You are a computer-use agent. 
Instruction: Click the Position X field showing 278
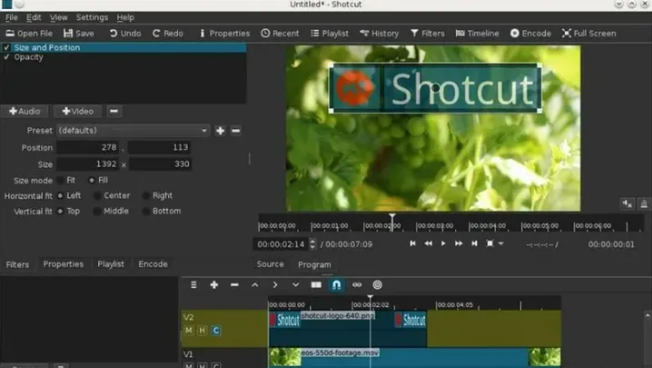(88, 147)
